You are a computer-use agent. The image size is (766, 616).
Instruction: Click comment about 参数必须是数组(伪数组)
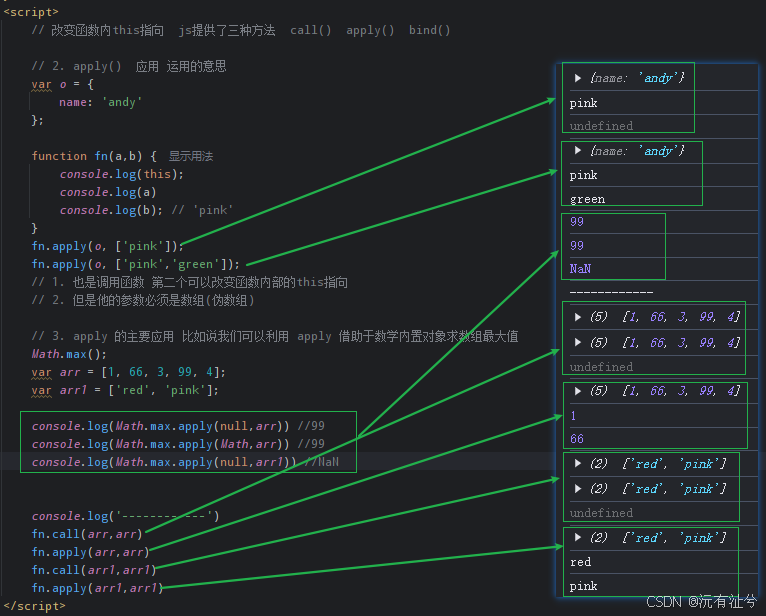143,300
